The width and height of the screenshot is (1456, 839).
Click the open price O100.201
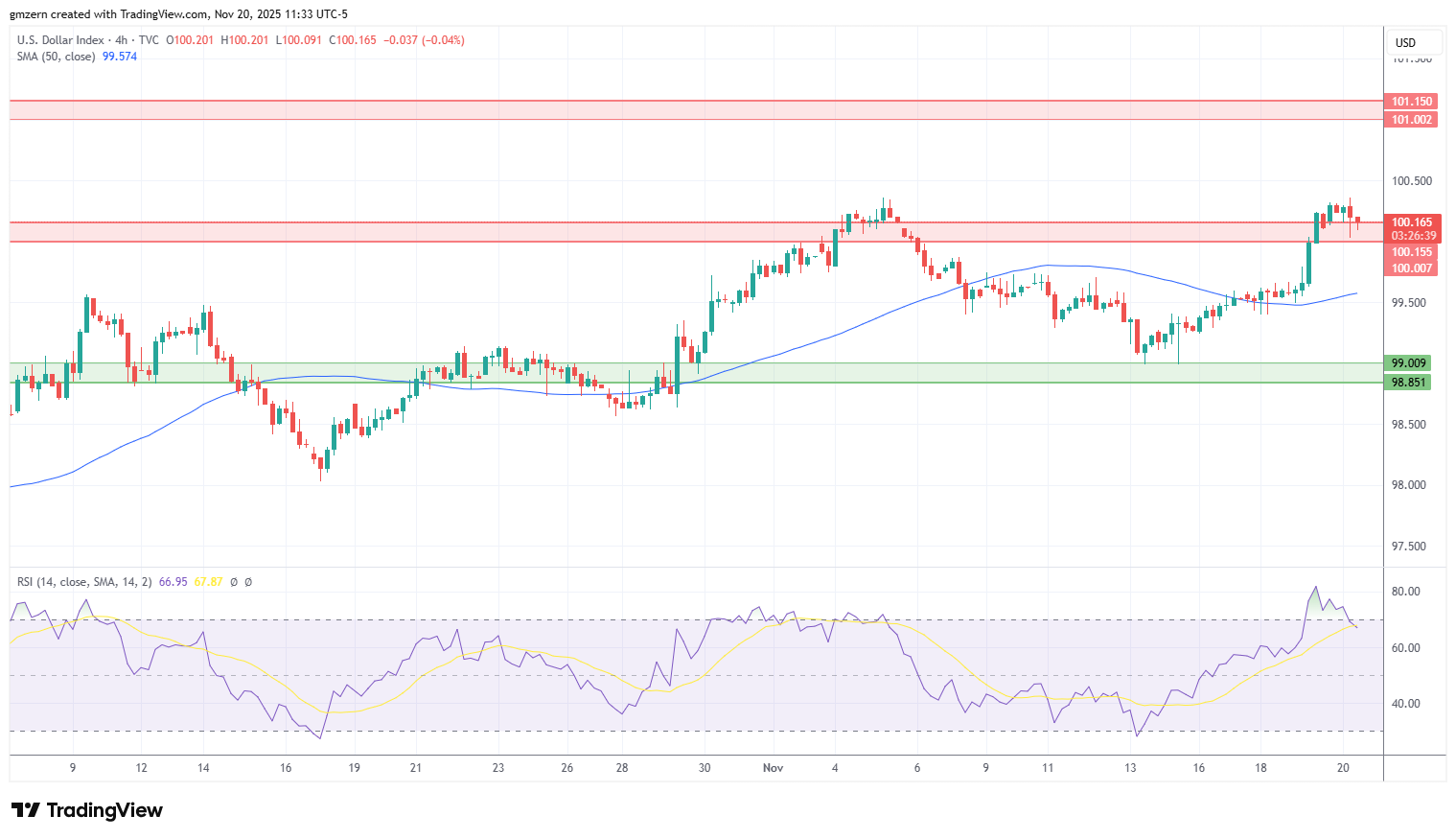[x=191, y=40]
